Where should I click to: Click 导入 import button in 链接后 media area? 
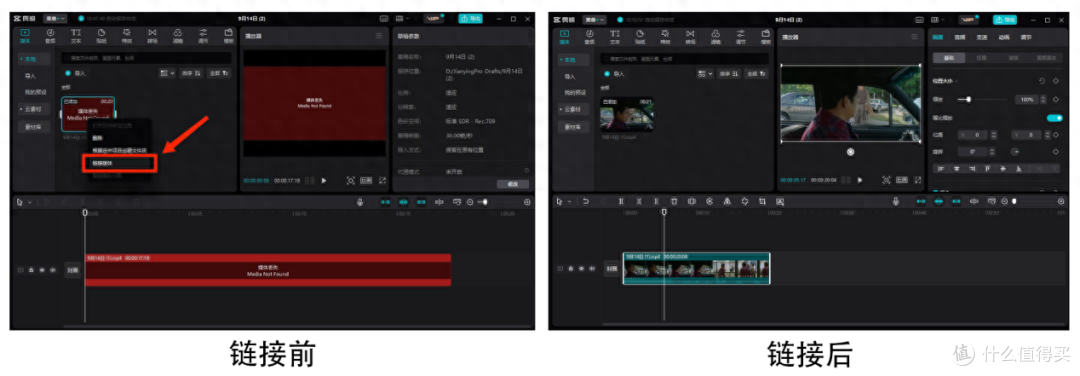coord(614,73)
